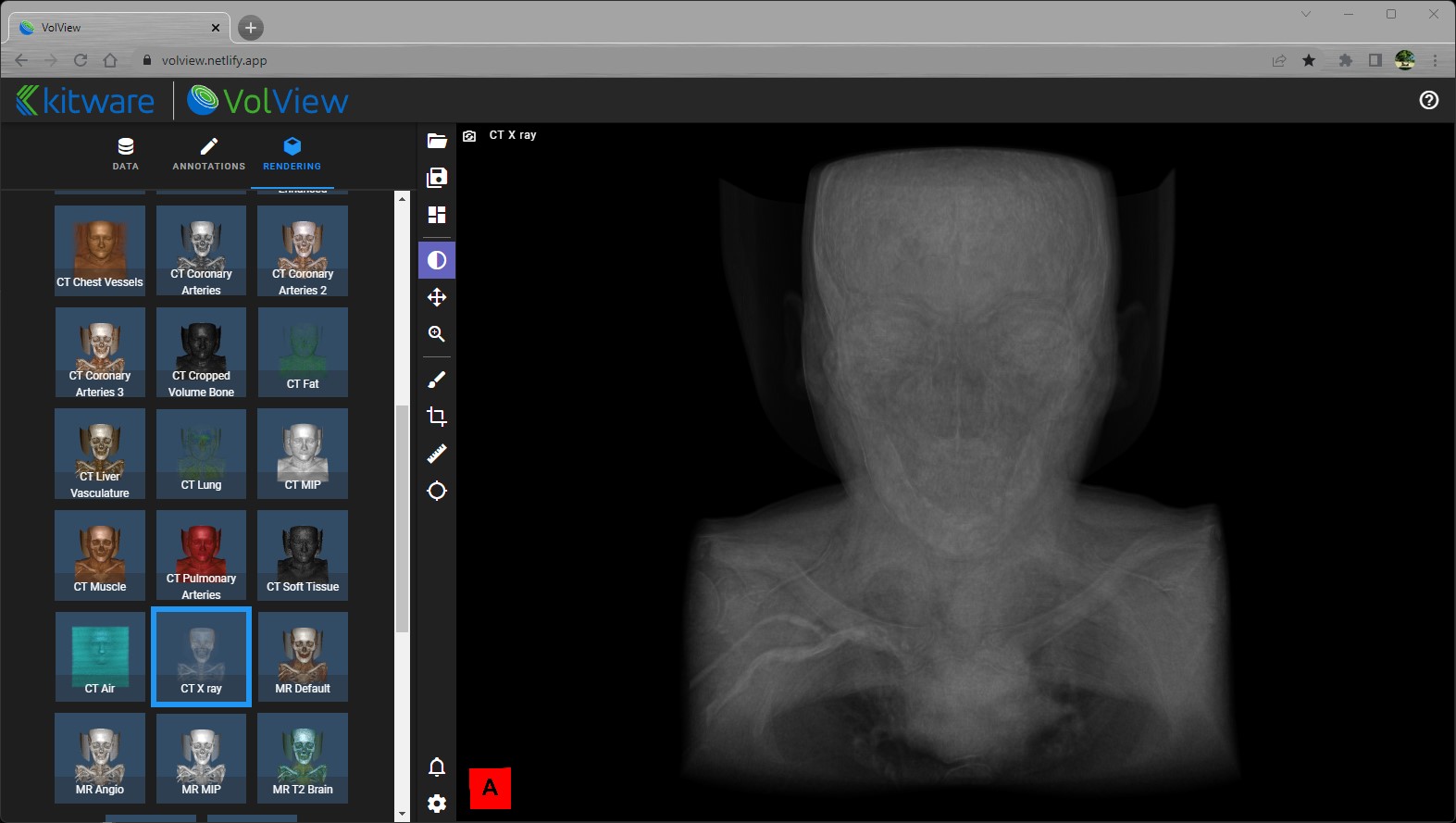This screenshot has width=1456, height=823.
Task: Open files with the folder icon
Action: click(x=437, y=141)
